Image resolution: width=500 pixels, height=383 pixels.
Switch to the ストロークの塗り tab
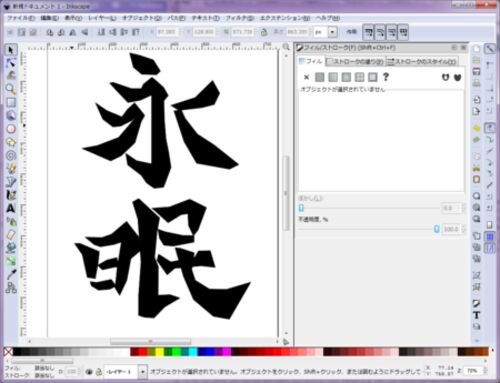355,61
